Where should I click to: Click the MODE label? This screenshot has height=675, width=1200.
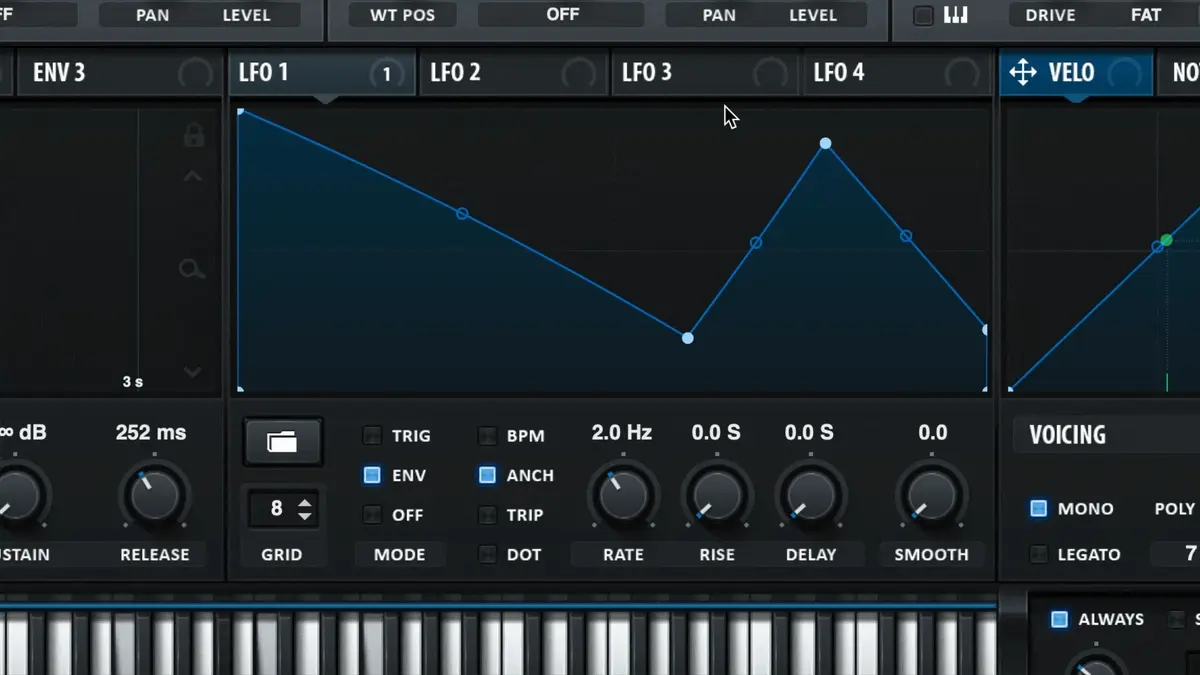[399, 554]
